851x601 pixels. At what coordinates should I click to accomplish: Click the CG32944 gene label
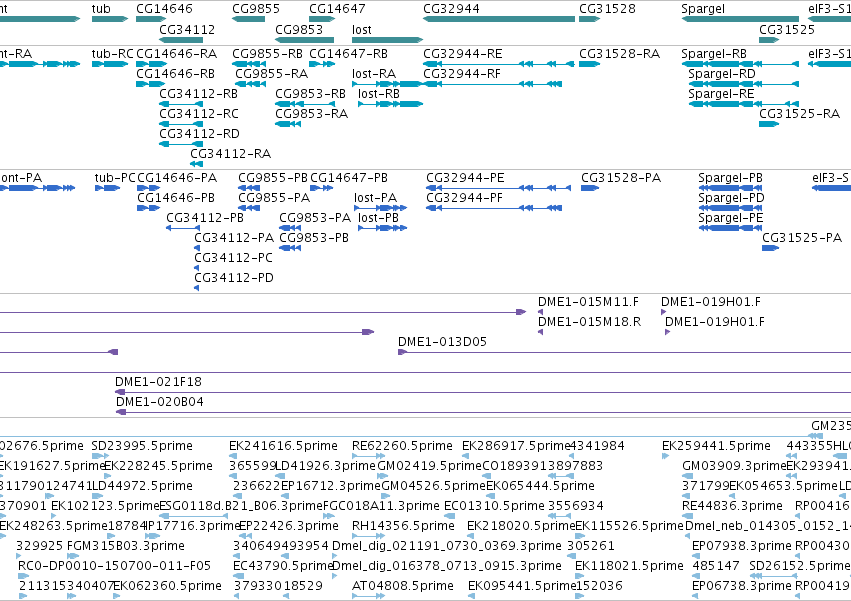pyautogui.click(x=451, y=9)
